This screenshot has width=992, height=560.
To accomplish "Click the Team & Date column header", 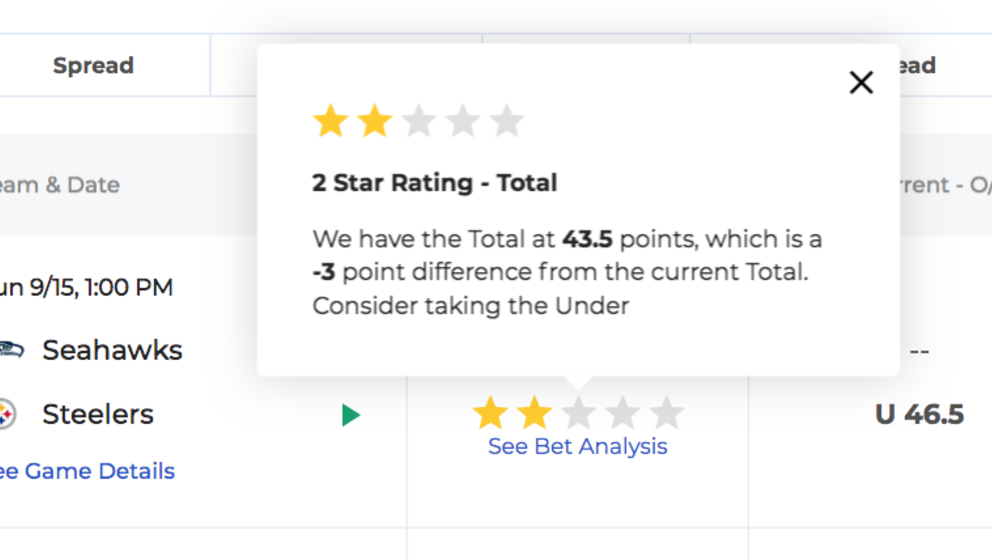I will 60,185.
